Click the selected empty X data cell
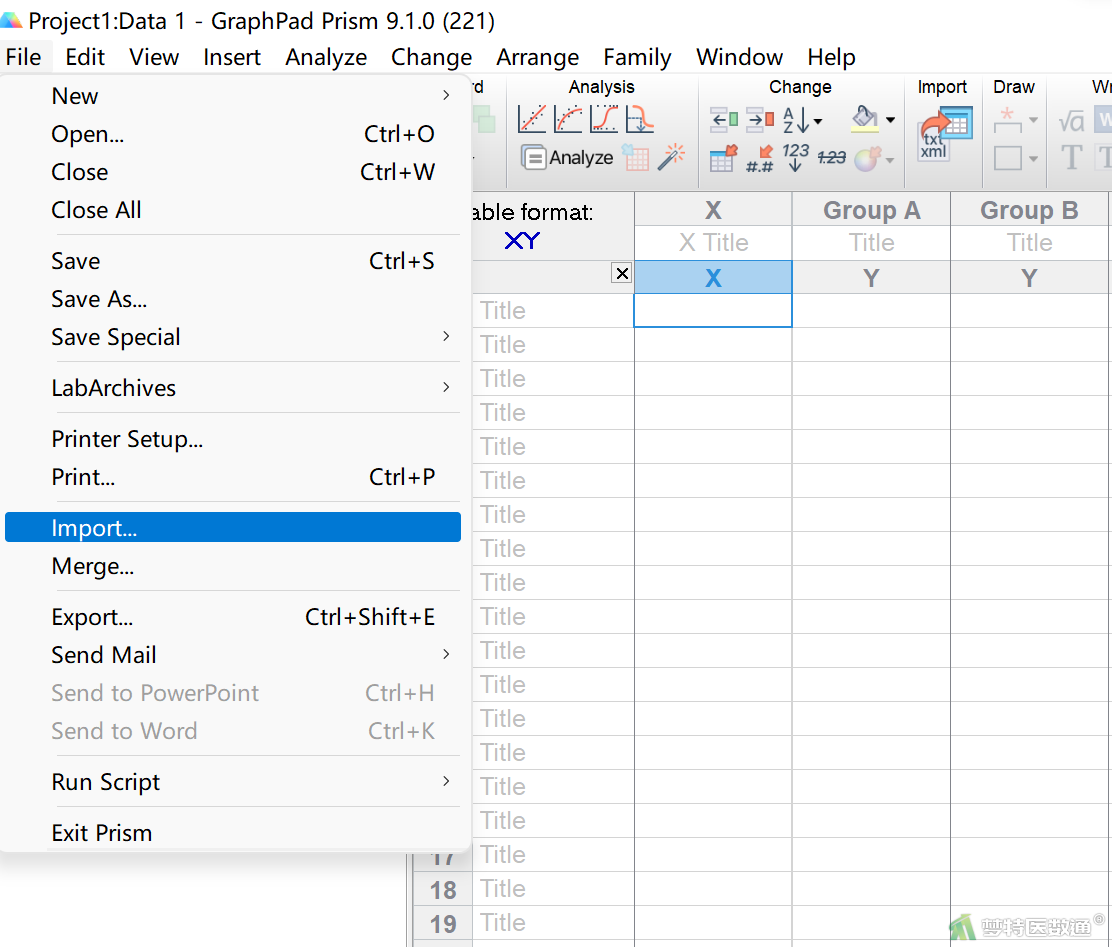 click(713, 311)
